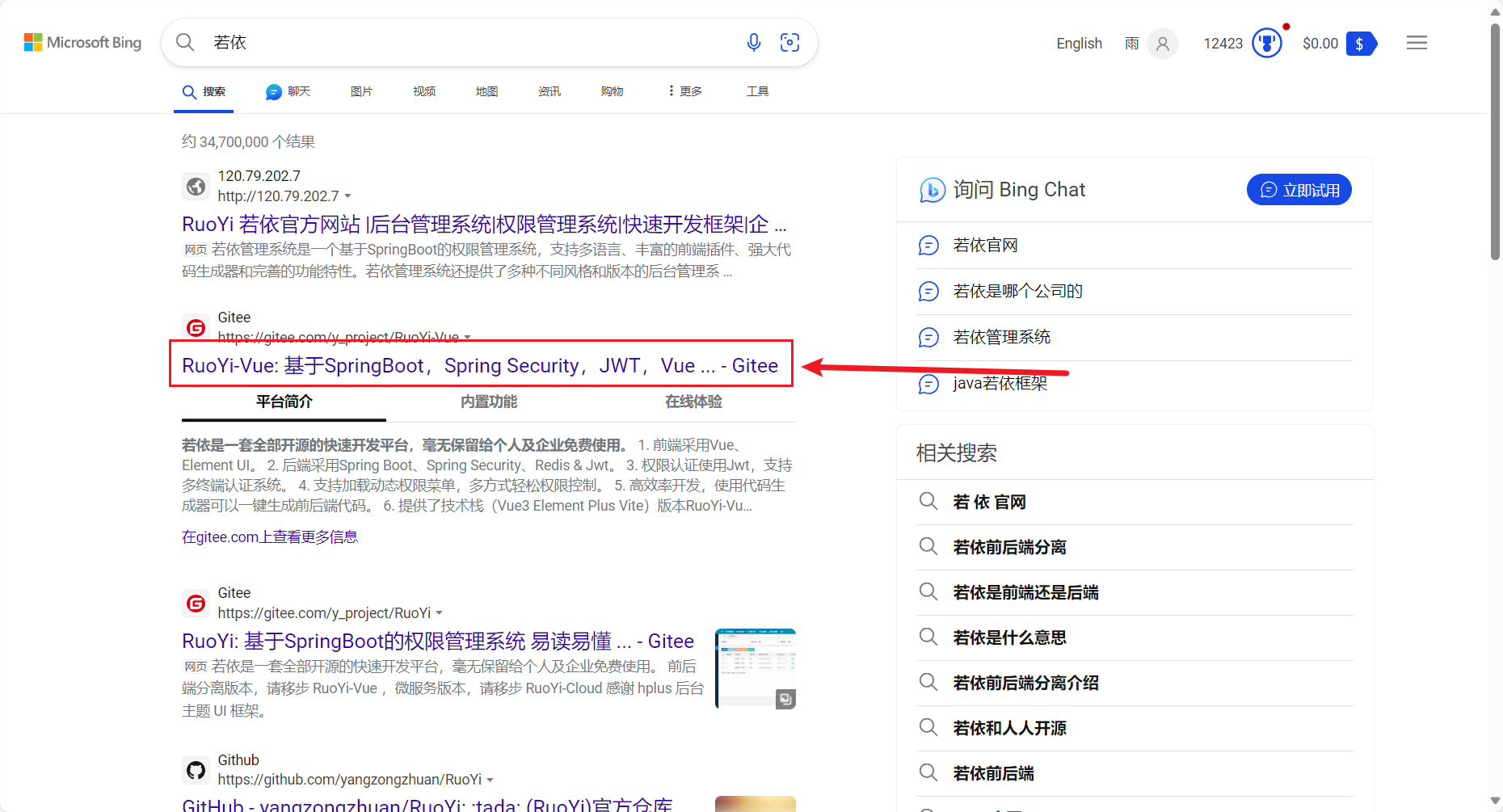Select the 内置功能 result tab
Image resolution: width=1503 pixels, height=812 pixels.
[489, 402]
